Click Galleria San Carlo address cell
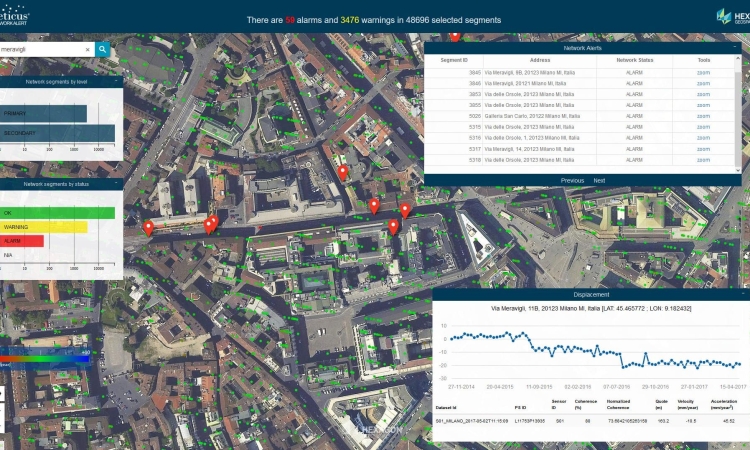The height and width of the screenshot is (450, 750). (x=532, y=116)
